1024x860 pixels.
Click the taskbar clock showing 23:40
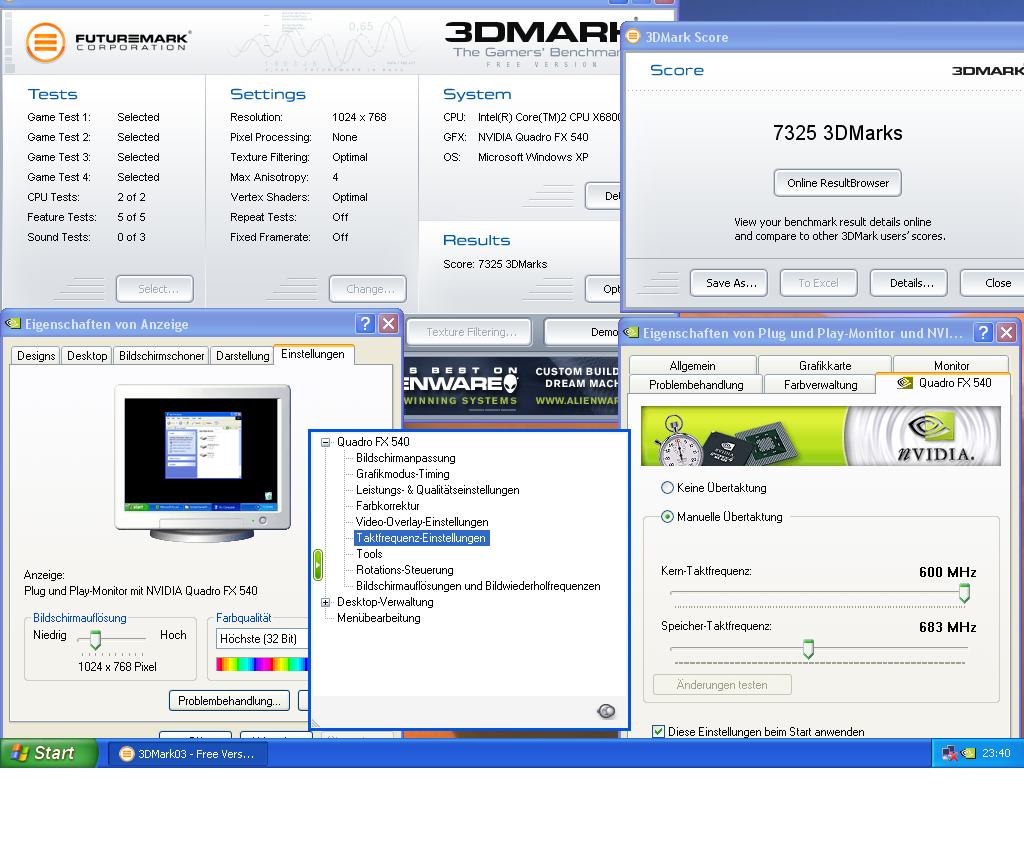tap(996, 753)
